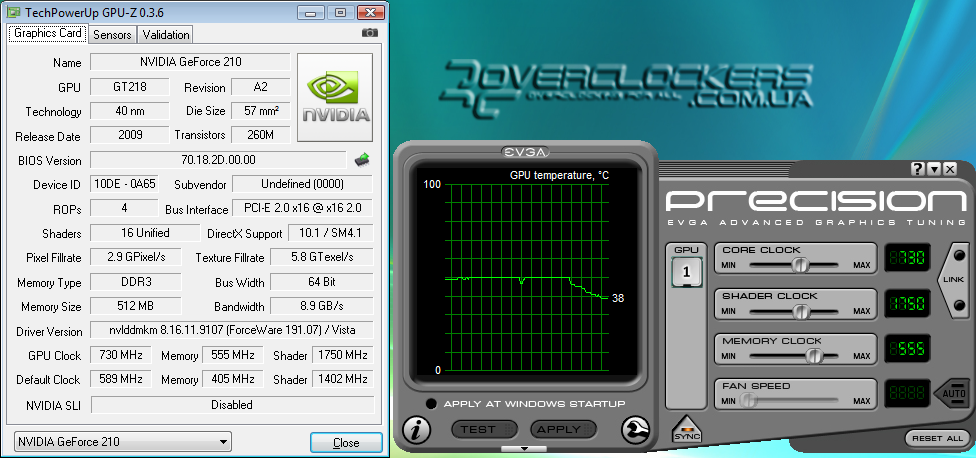
Task: Open Precision settings wrench icon
Action: (636, 429)
